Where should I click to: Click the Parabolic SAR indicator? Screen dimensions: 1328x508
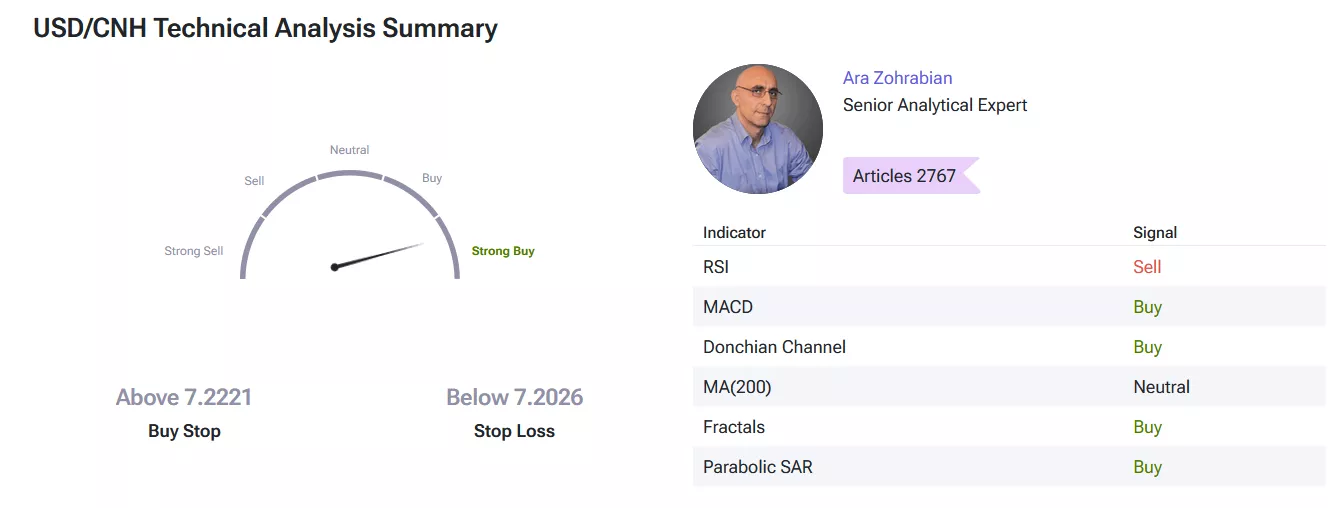tap(757, 467)
